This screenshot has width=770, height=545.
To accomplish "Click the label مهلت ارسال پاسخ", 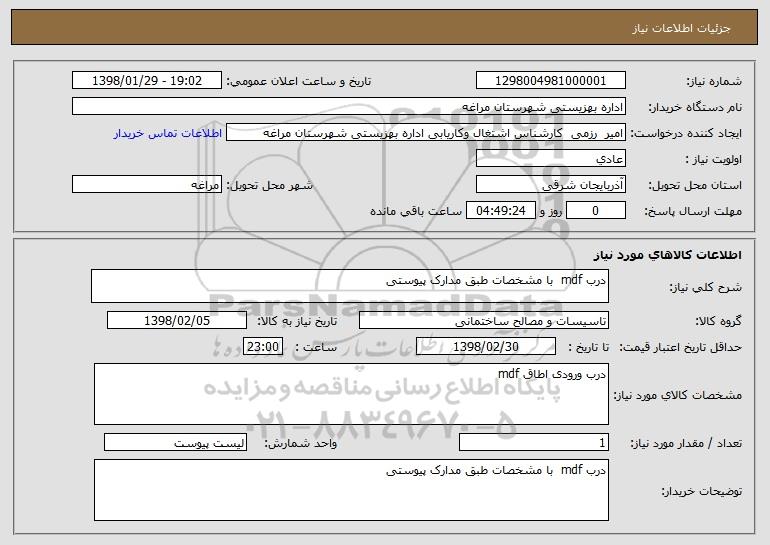I will [693, 211].
